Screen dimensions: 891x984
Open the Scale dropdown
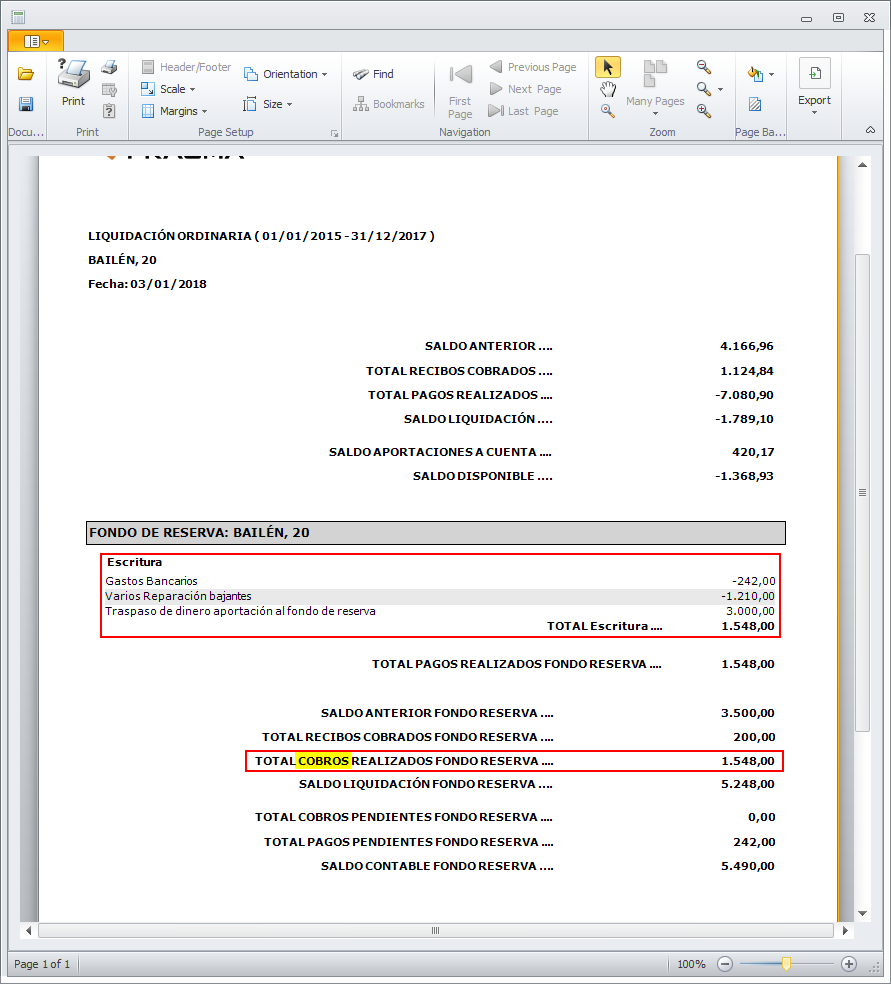tap(168, 89)
